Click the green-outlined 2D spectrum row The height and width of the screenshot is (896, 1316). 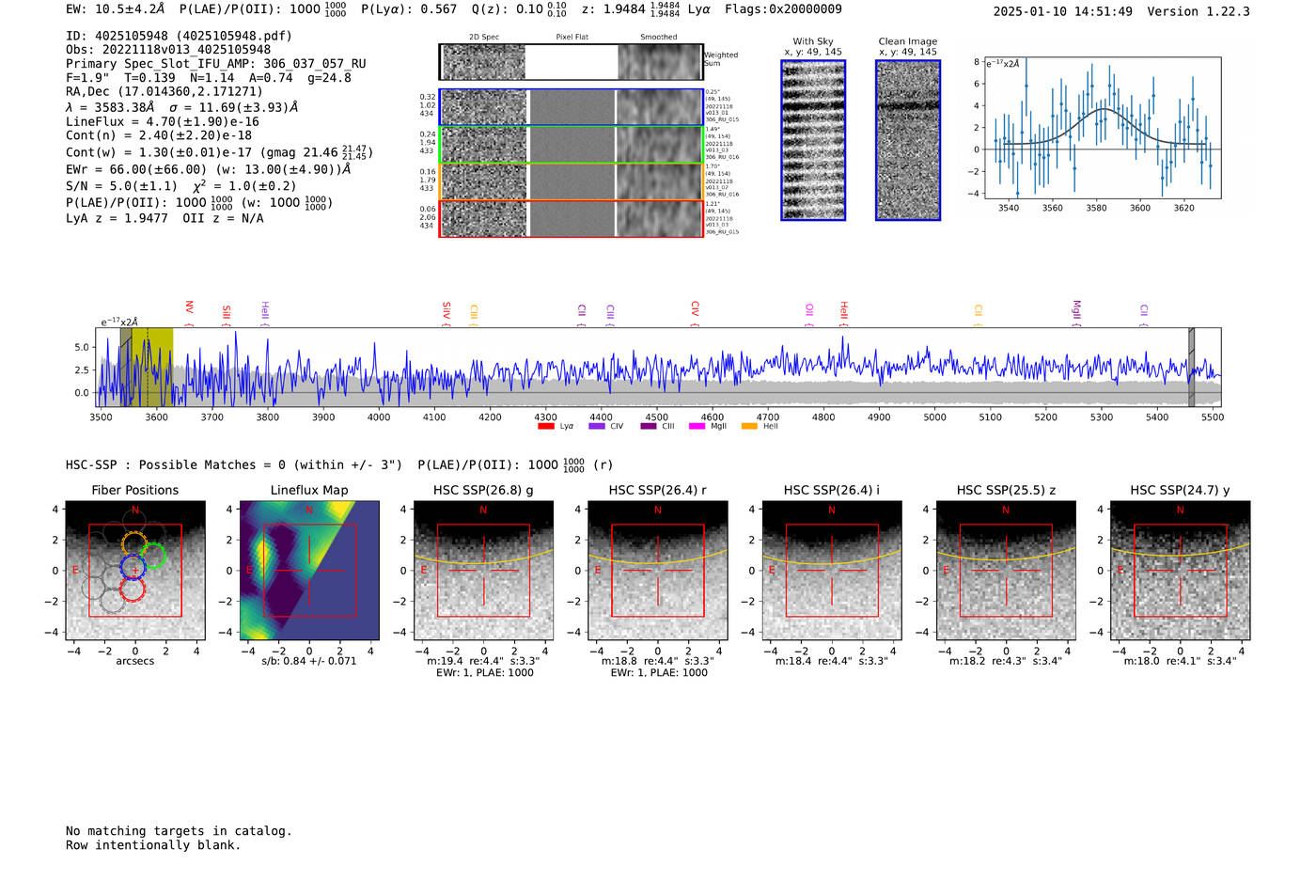(x=571, y=145)
